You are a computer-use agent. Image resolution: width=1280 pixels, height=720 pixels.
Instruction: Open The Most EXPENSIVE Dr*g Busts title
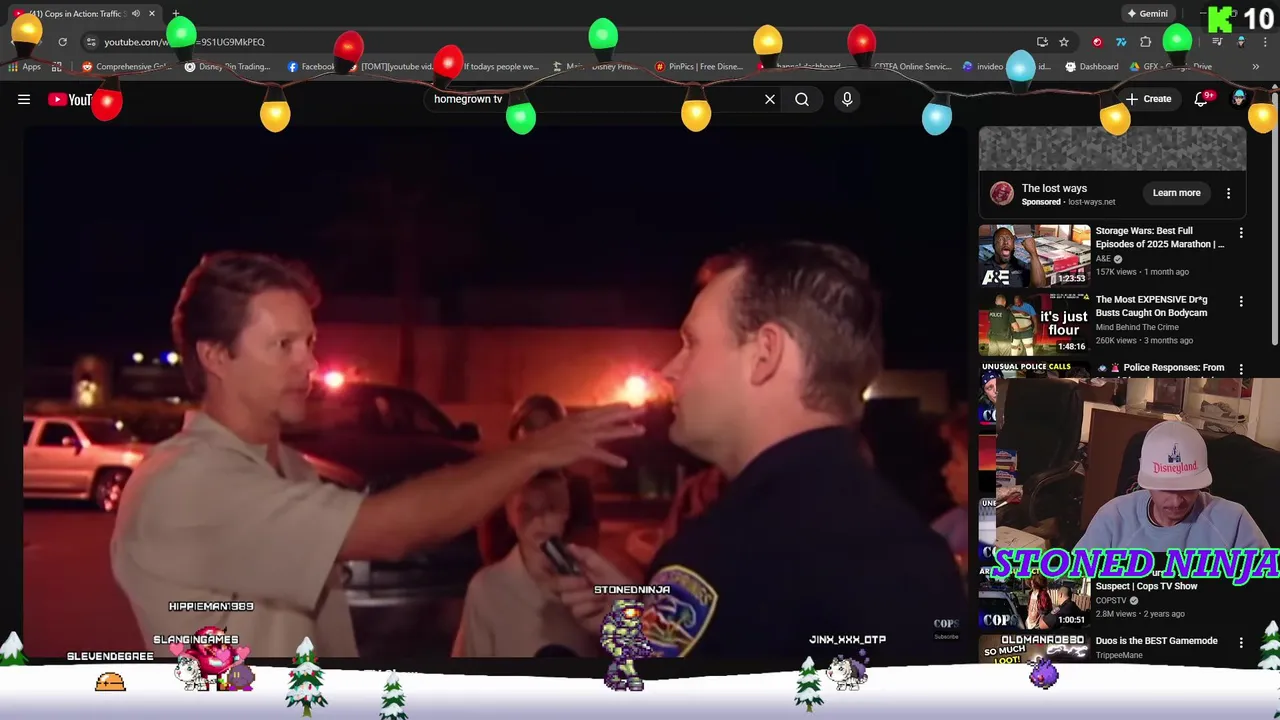1151,306
